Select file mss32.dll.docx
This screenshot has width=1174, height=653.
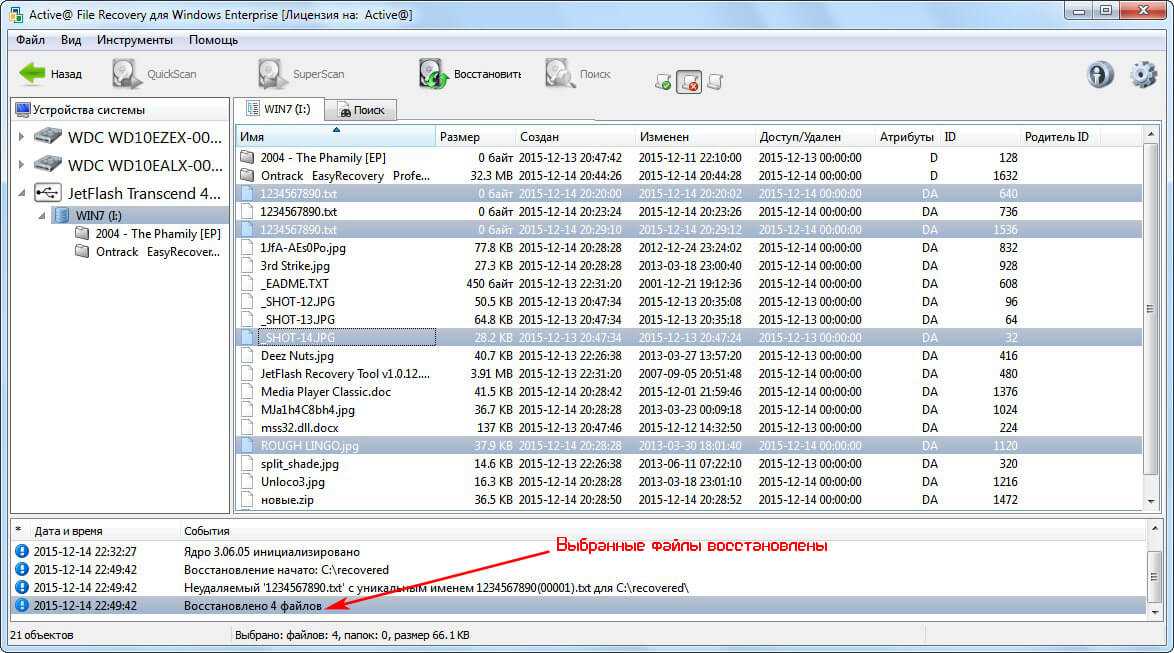(x=299, y=428)
